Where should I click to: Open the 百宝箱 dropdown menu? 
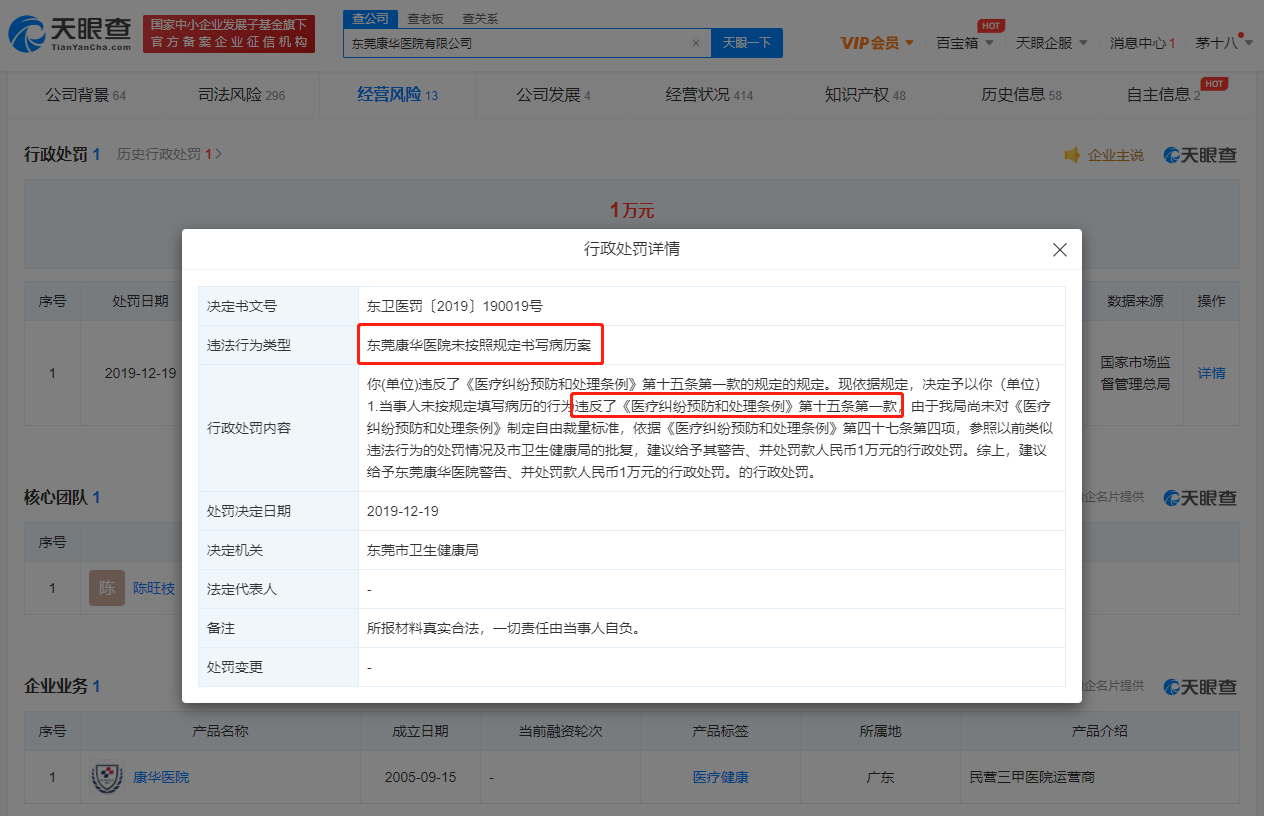(964, 43)
